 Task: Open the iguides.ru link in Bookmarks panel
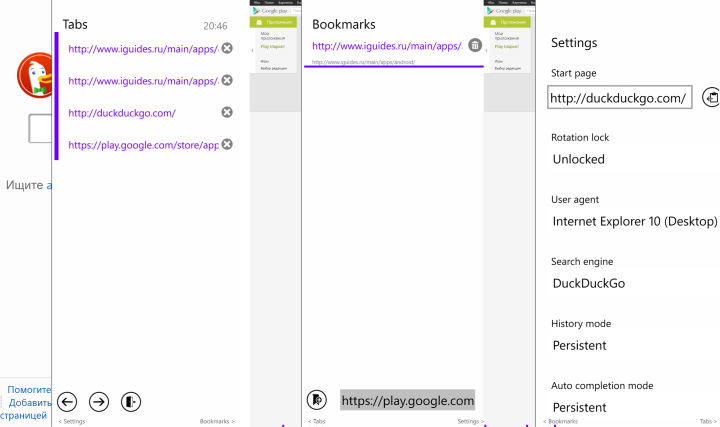pos(387,46)
